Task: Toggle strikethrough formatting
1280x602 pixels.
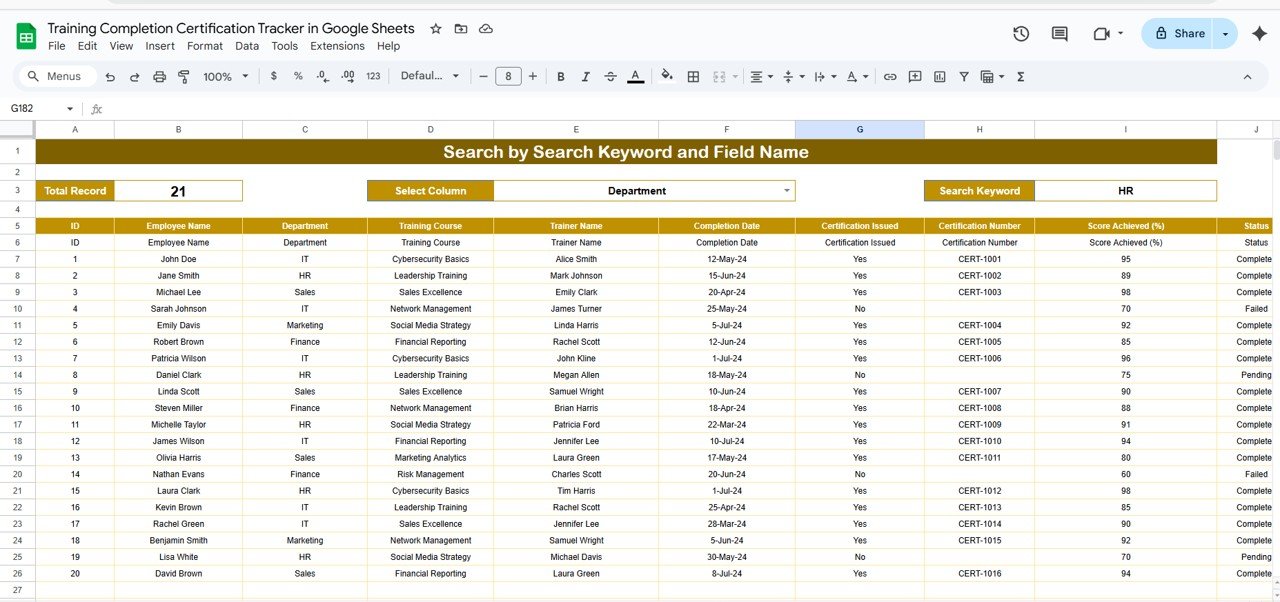Action: click(611, 76)
